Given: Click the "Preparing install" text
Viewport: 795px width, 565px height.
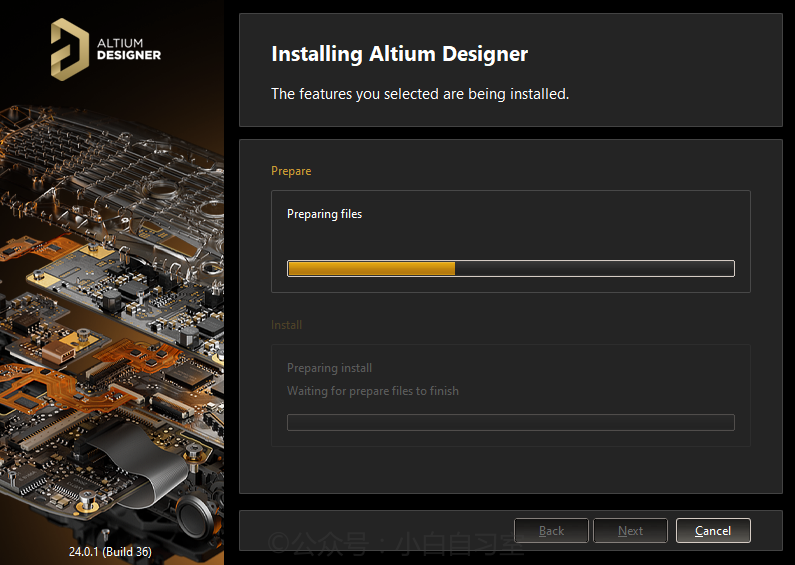Looking at the screenshot, I should pyautogui.click(x=330, y=368).
